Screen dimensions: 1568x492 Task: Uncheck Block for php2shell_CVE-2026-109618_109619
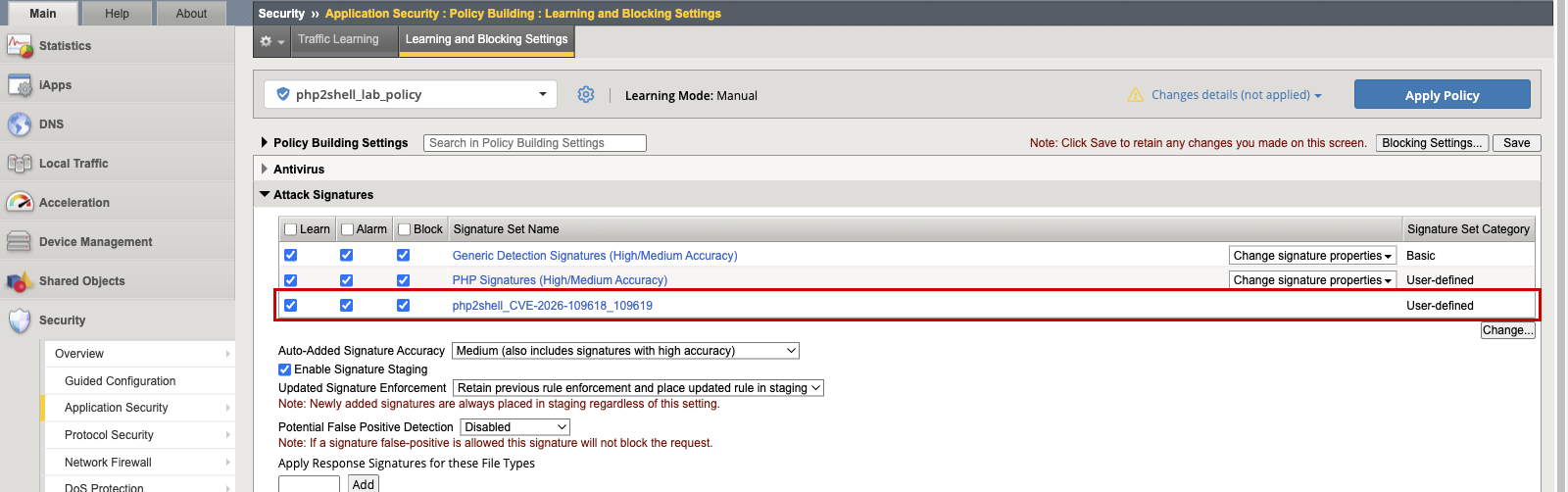click(x=403, y=306)
